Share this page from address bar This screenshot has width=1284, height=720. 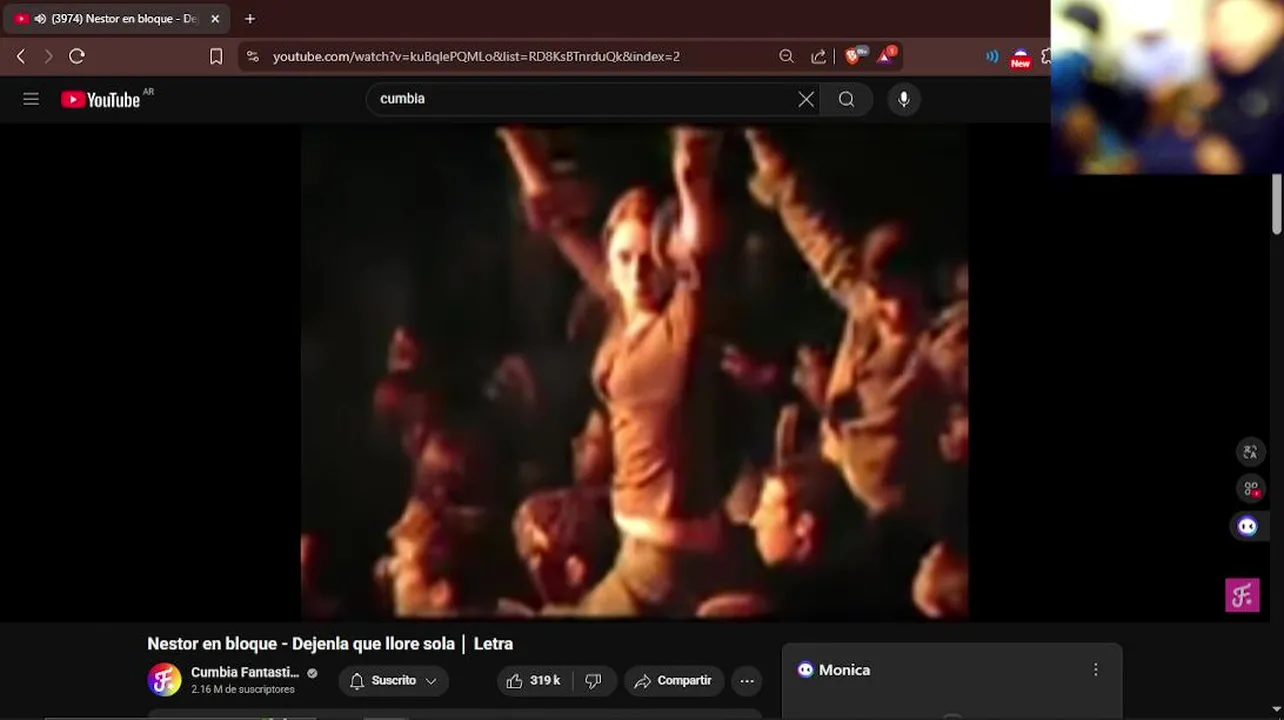[x=819, y=56]
